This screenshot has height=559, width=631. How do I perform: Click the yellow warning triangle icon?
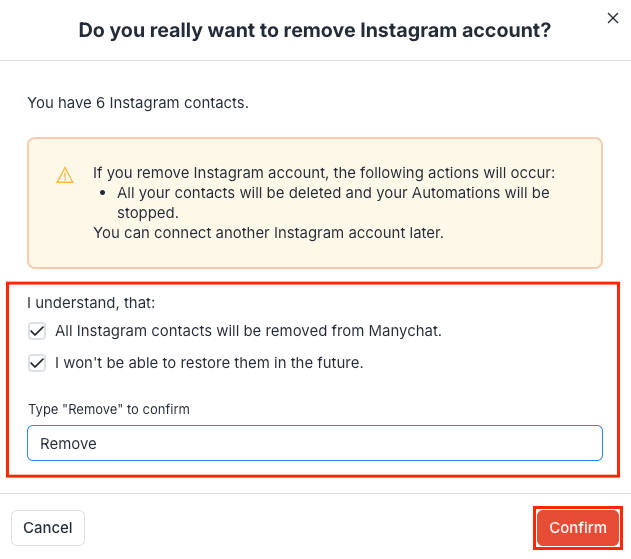pyautogui.click(x=65, y=175)
